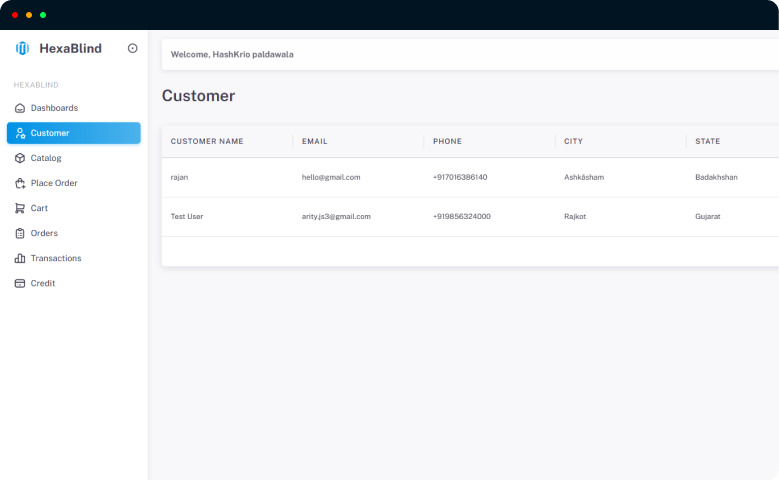The width and height of the screenshot is (779, 480).
Task: Click the Customer page heading
Action: tap(198, 95)
